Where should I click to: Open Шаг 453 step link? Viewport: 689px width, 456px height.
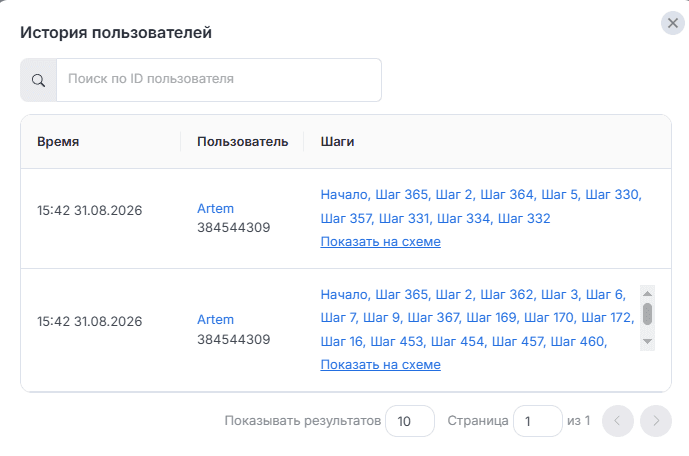pos(397,341)
